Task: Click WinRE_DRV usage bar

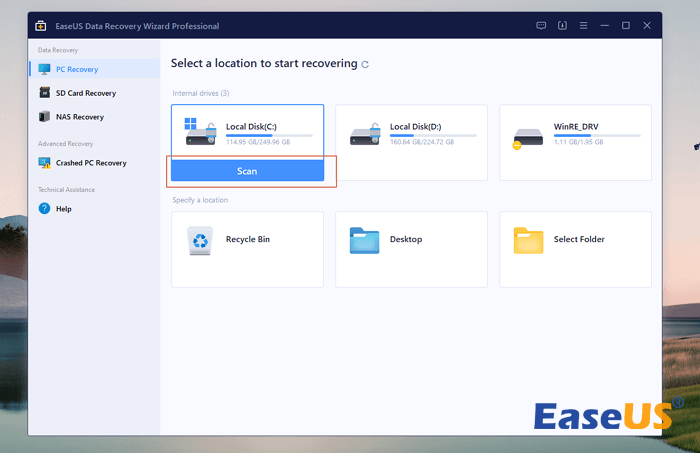Action: click(597, 135)
